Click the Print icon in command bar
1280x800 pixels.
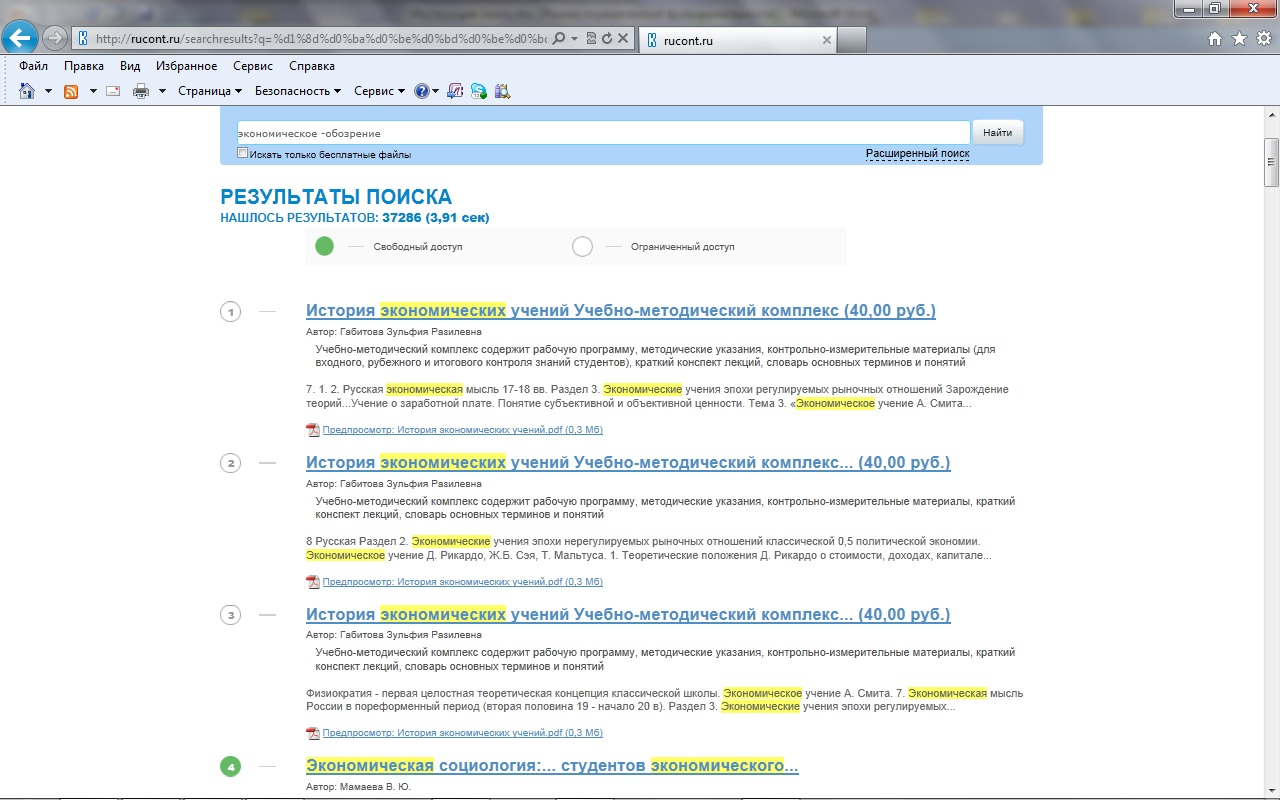coord(141,91)
